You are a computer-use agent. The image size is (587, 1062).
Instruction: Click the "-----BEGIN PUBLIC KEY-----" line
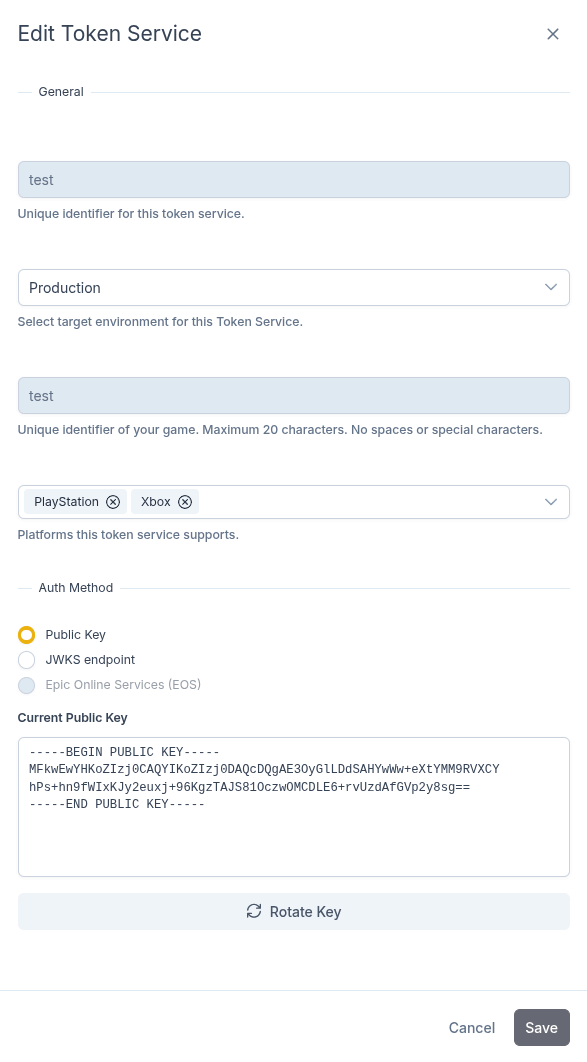(124, 752)
